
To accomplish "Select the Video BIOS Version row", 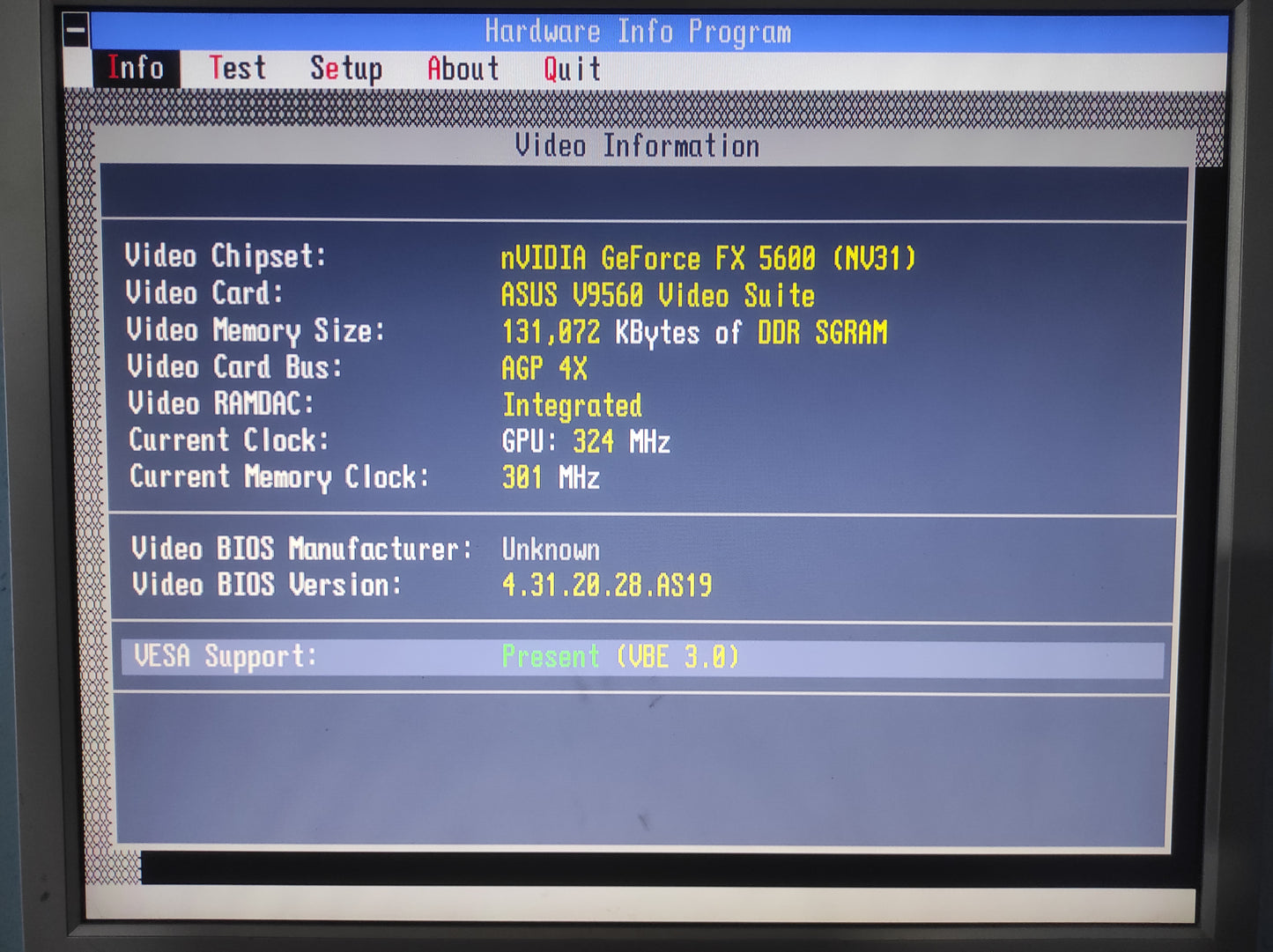I will coord(421,585).
